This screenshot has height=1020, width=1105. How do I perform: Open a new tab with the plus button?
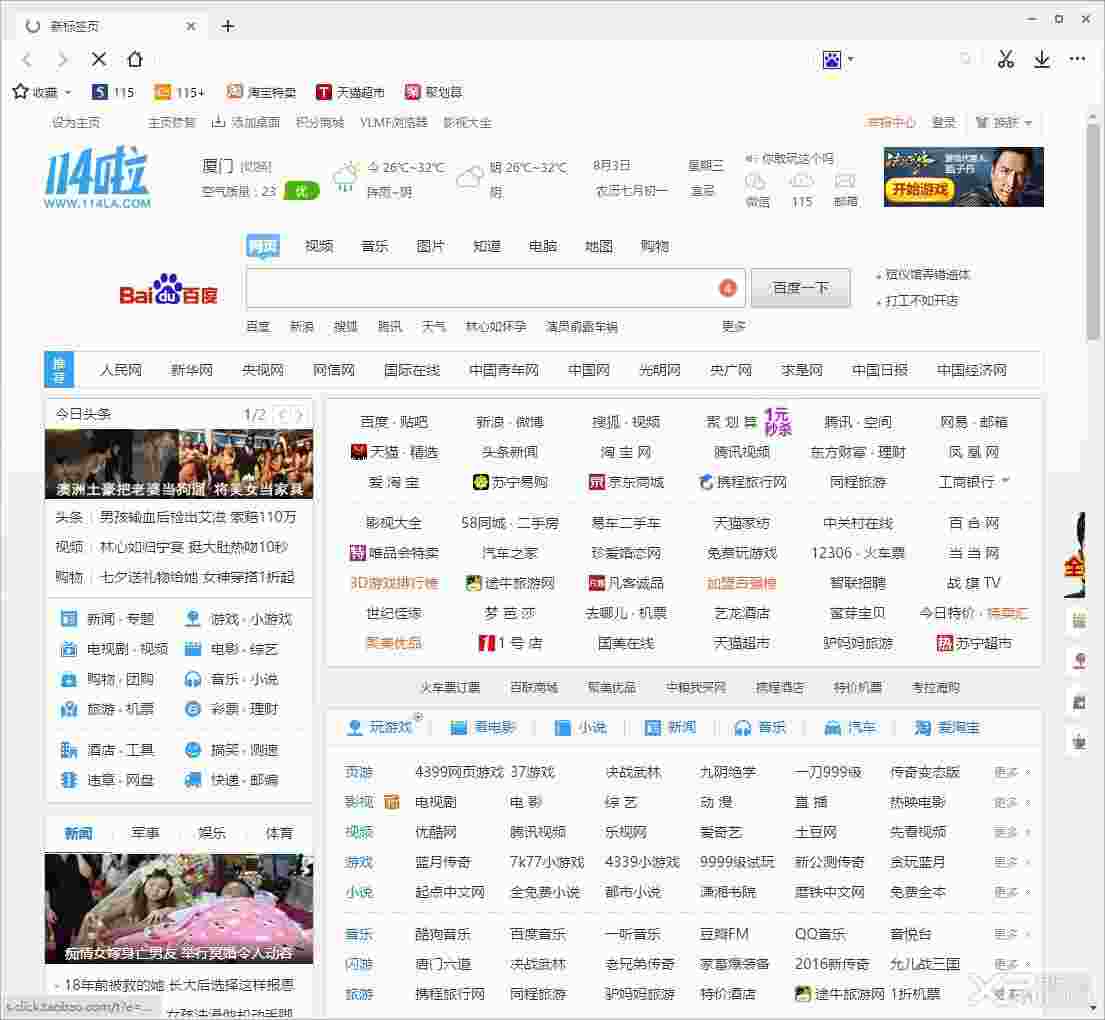coord(228,26)
